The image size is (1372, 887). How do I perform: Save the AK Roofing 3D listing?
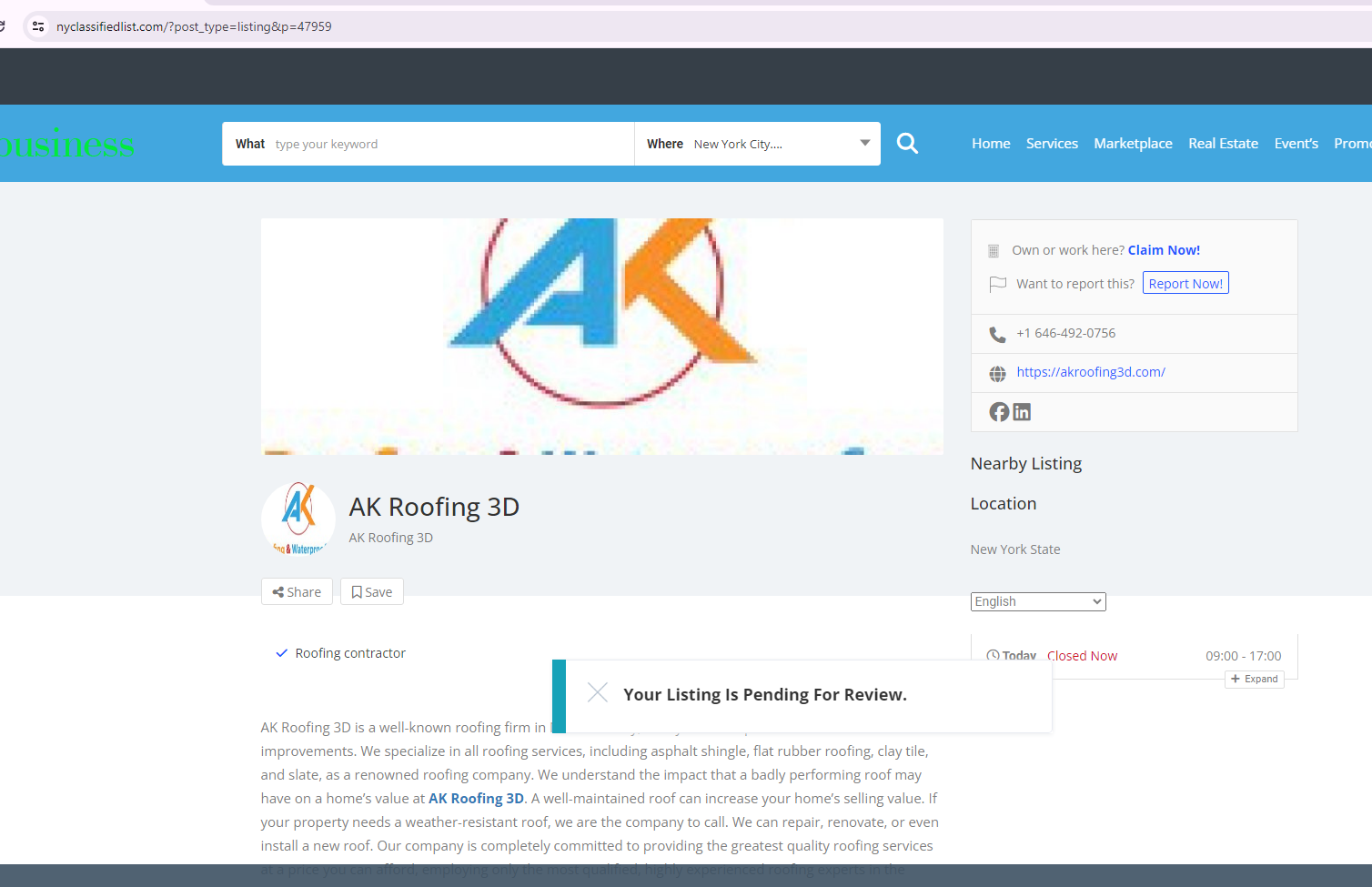tap(372, 591)
